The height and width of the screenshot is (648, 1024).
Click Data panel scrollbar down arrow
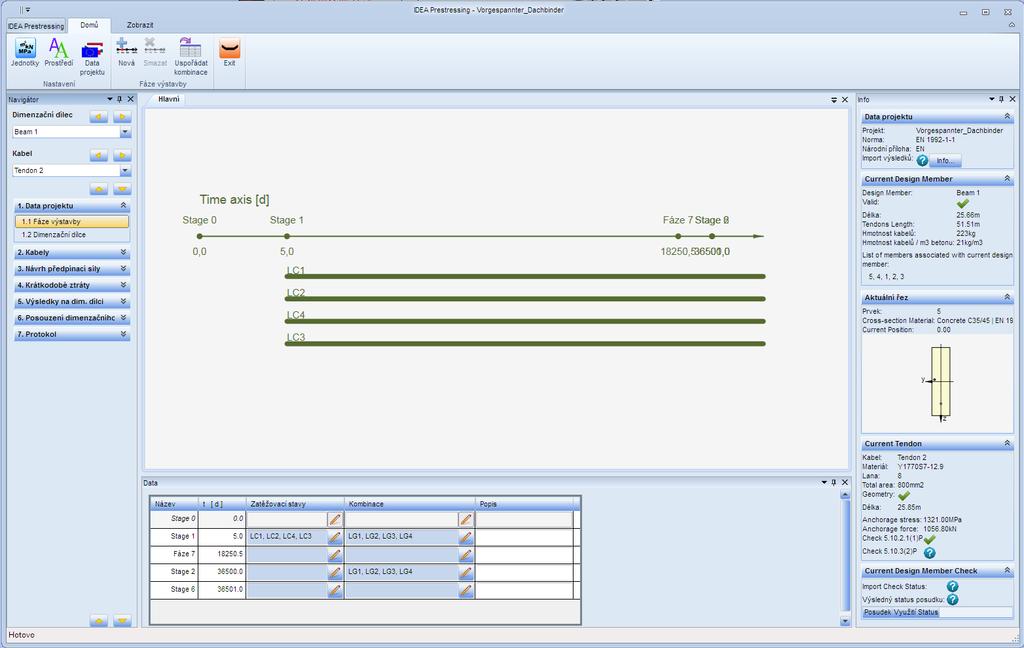[845, 621]
